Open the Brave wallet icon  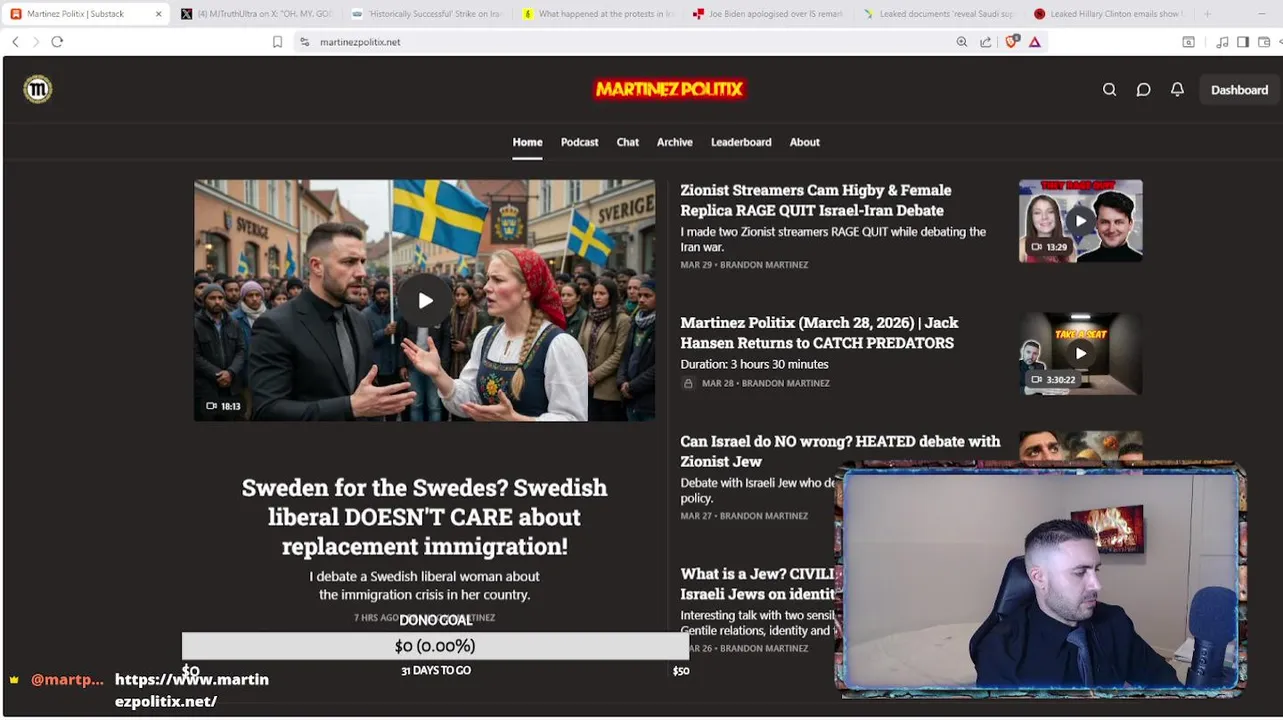coord(1264,42)
